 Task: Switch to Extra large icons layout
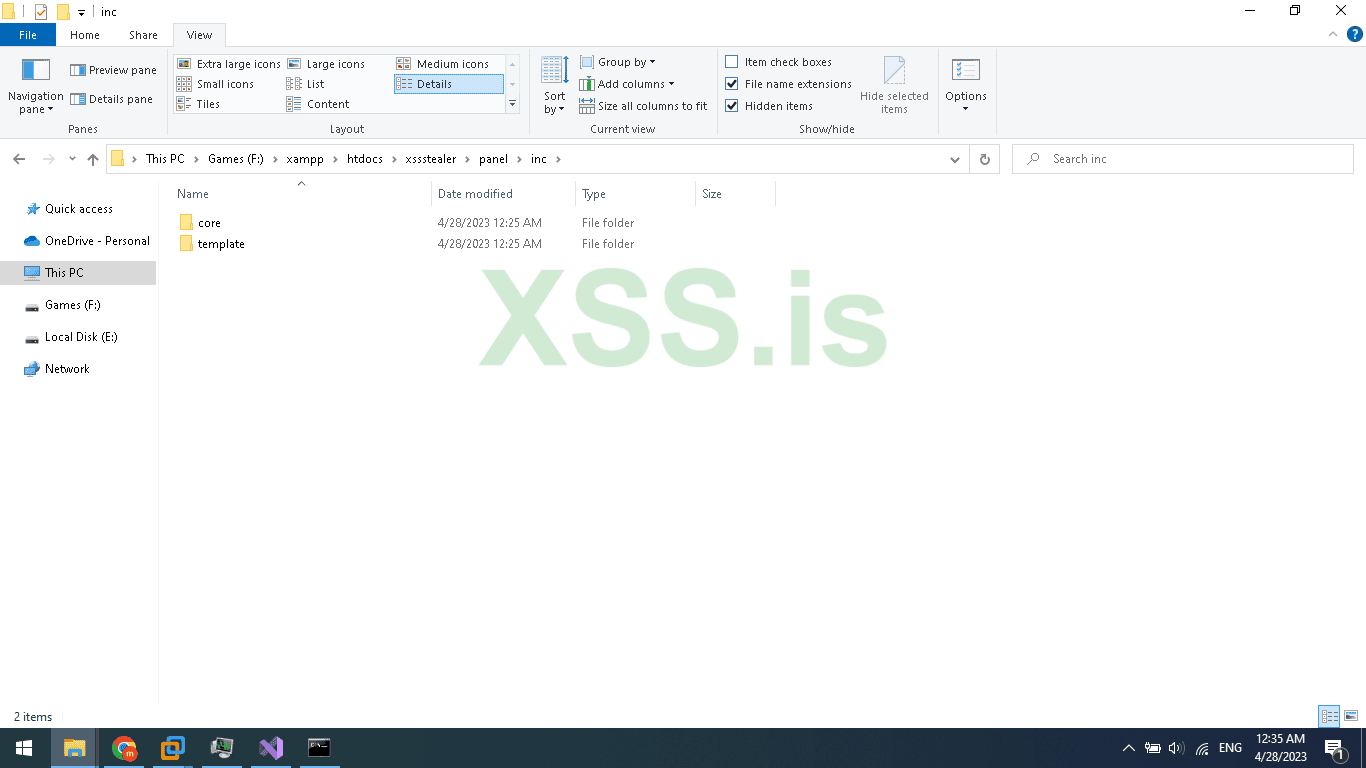point(229,64)
